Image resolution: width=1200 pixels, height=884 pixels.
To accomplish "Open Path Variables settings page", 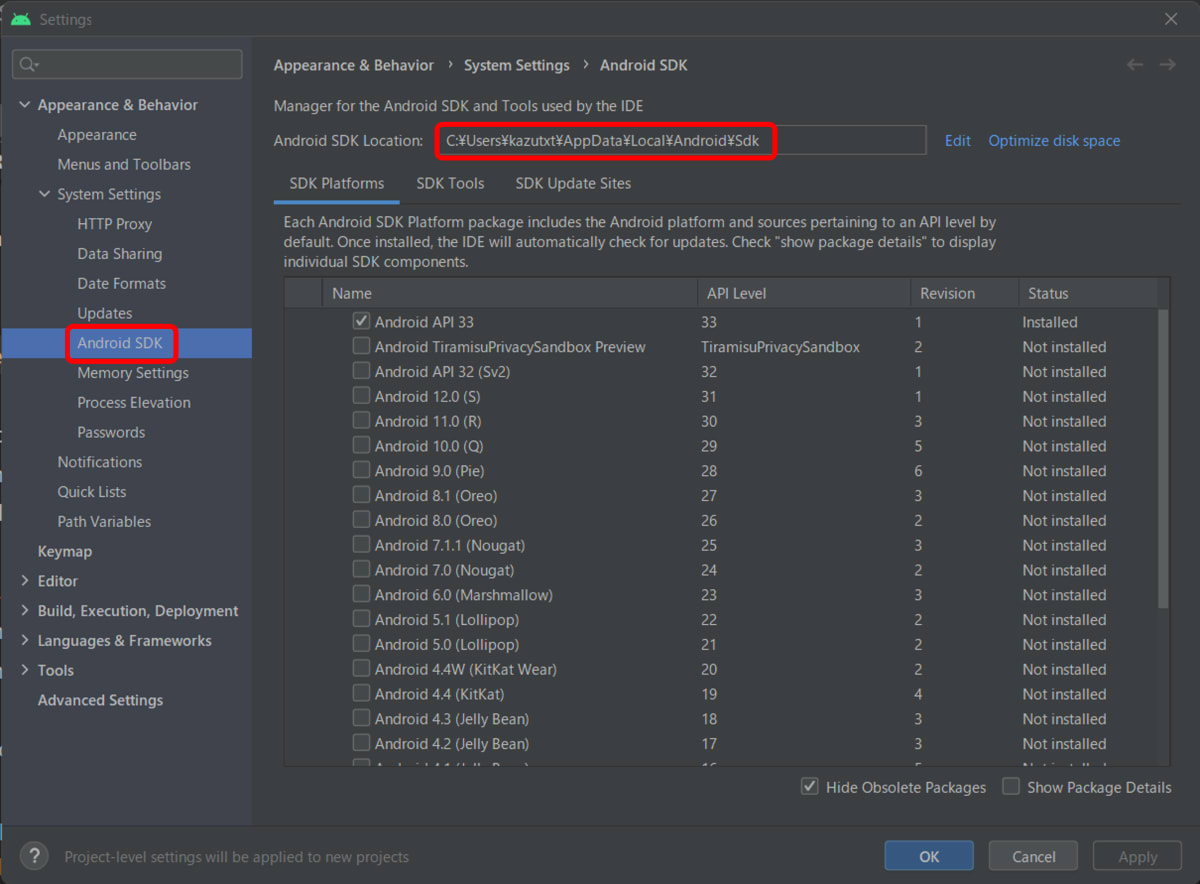I will [104, 522].
